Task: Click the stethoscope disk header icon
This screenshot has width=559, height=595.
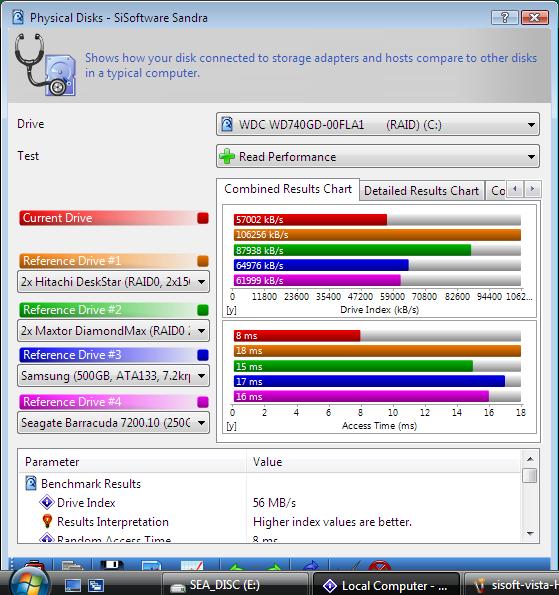Action: click(45, 65)
